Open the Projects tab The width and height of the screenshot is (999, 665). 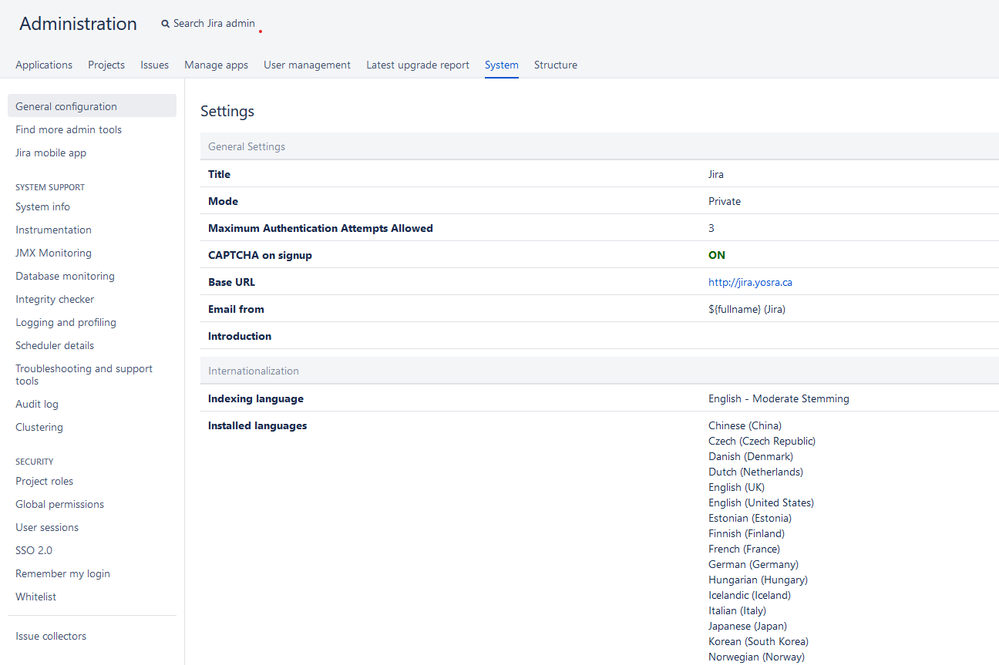pyautogui.click(x=106, y=65)
